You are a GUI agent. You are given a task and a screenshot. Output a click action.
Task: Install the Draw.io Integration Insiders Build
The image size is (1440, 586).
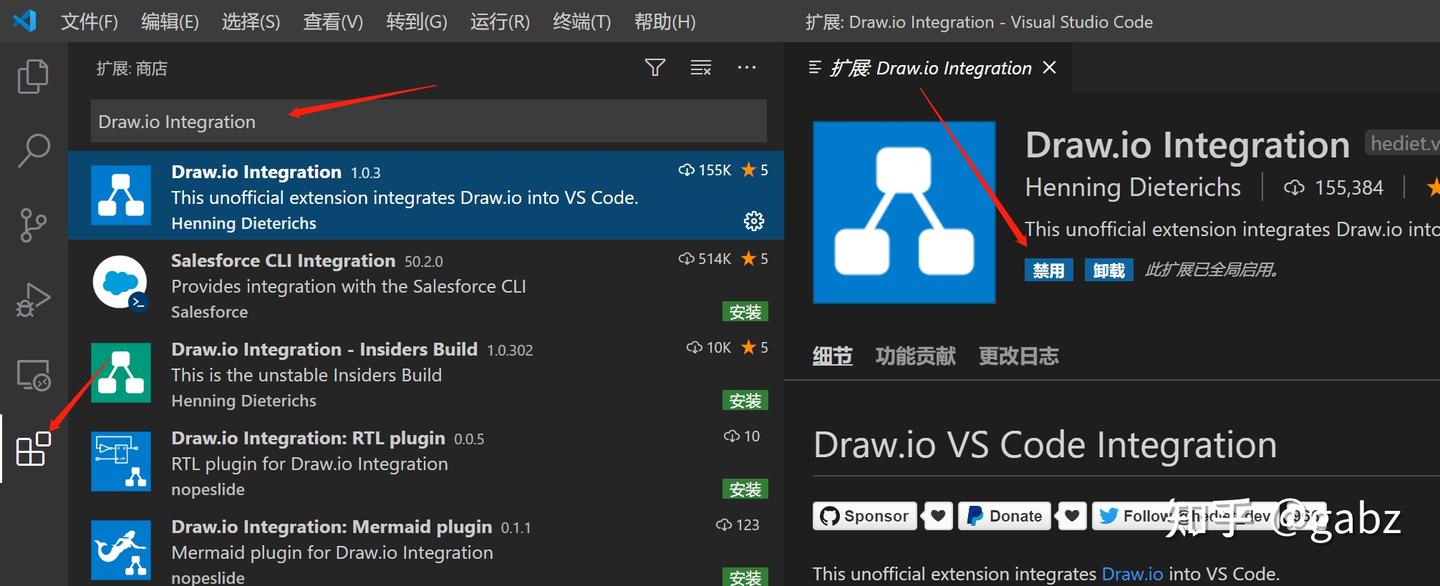click(745, 399)
